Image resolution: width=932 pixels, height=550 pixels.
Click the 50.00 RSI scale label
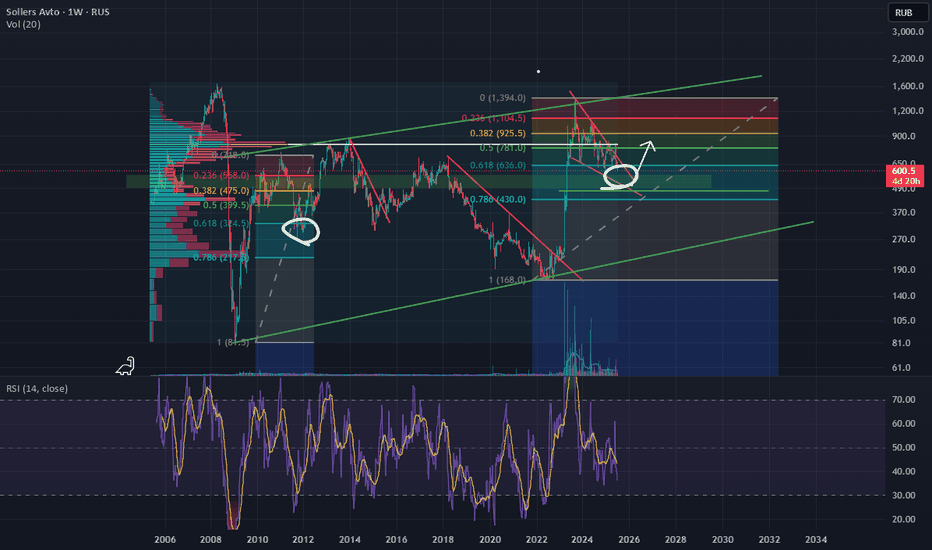[x=903, y=447]
